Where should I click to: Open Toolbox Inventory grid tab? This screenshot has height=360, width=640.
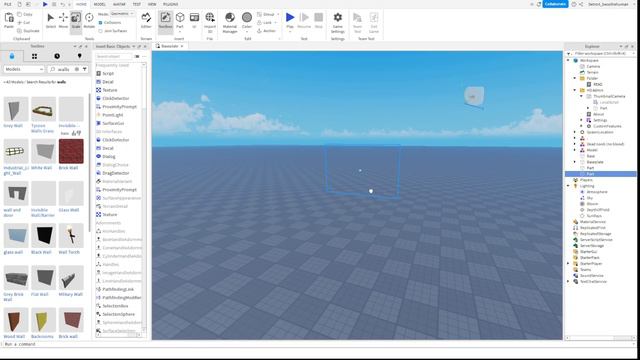(34, 56)
